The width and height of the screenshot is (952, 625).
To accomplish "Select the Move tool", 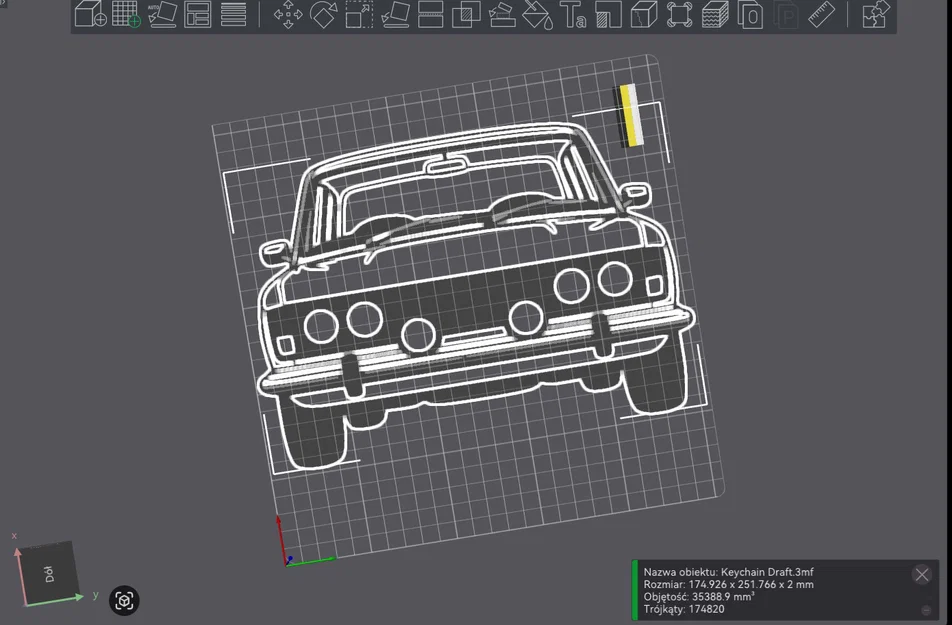I will [289, 15].
